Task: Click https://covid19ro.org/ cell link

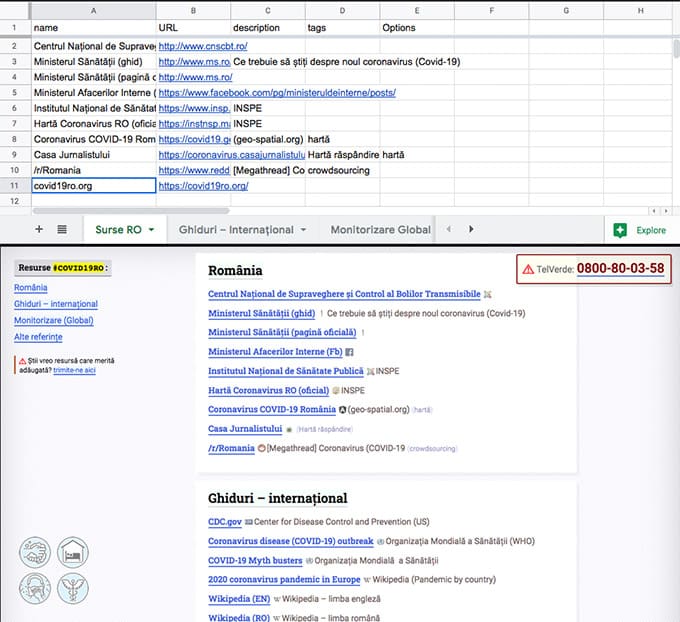Action: pos(203,186)
